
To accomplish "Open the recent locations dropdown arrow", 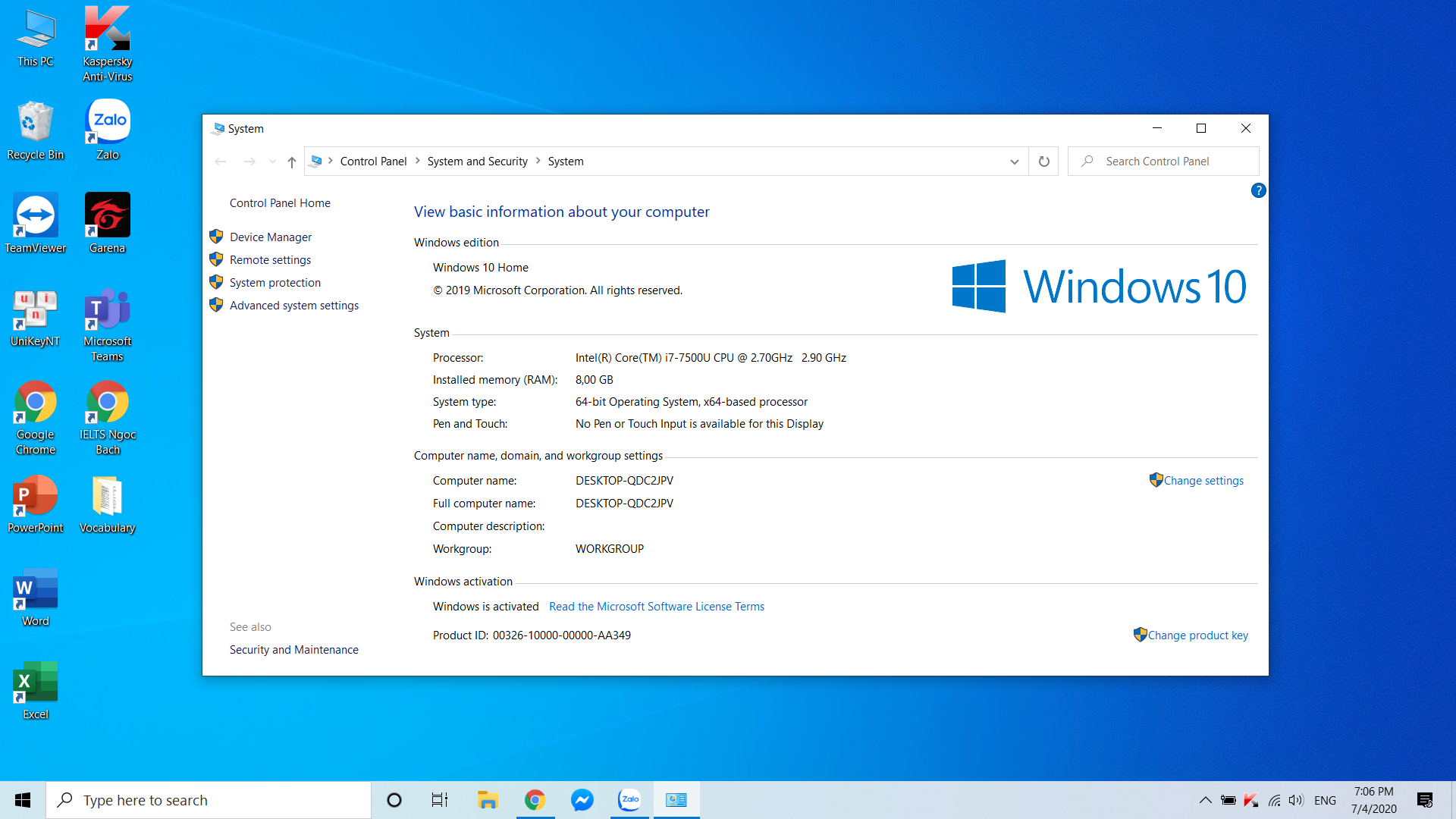I will tap(272, 162).
